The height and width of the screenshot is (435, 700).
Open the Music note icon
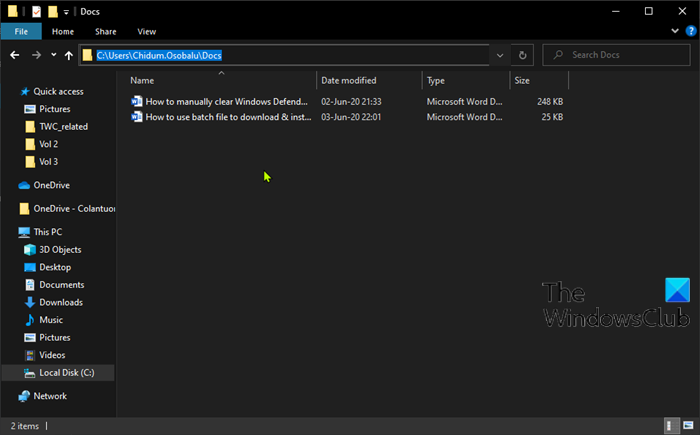point(30,320)
